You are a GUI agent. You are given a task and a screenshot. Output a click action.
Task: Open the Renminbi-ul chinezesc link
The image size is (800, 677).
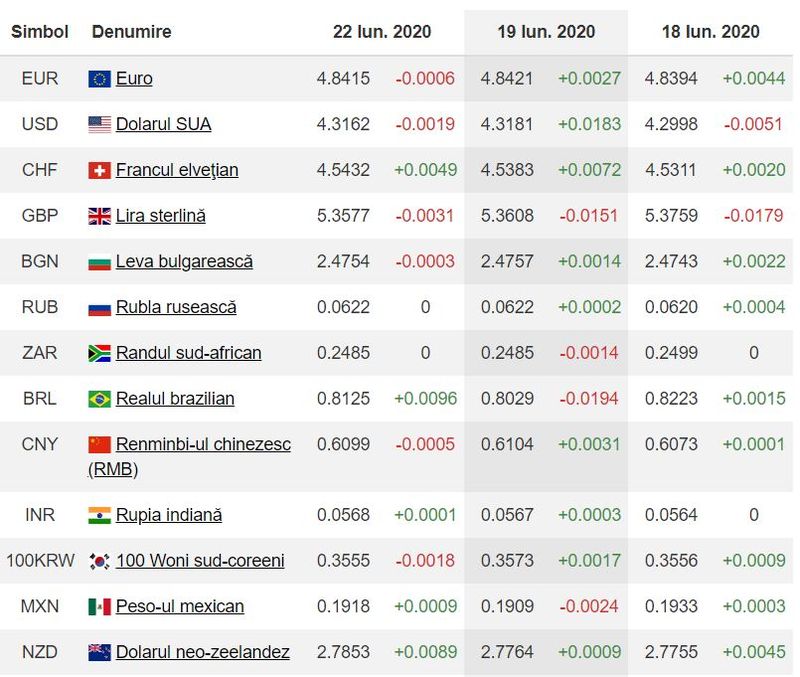[203, 444]
